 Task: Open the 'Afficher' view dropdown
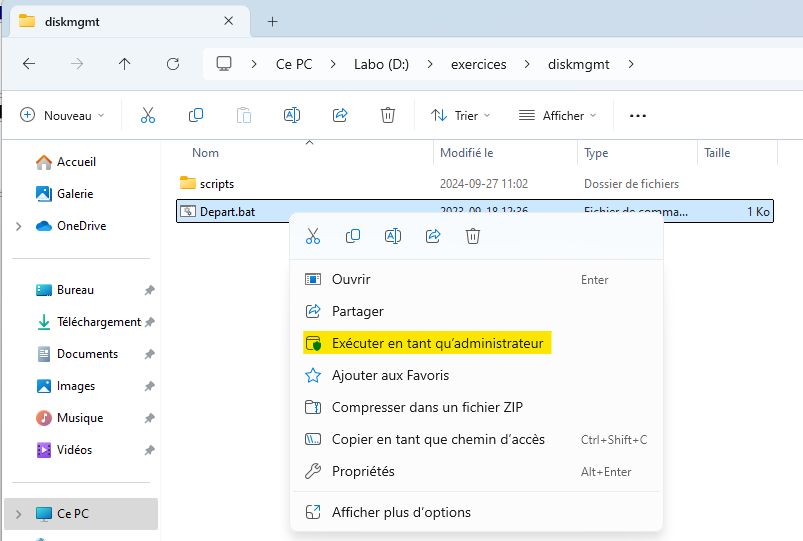(x=557, y=116)
